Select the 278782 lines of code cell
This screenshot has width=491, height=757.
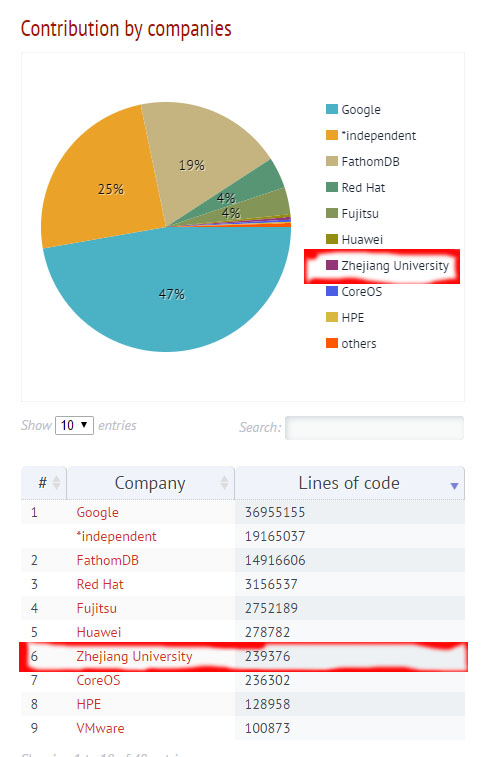click(x=350, y=632)
